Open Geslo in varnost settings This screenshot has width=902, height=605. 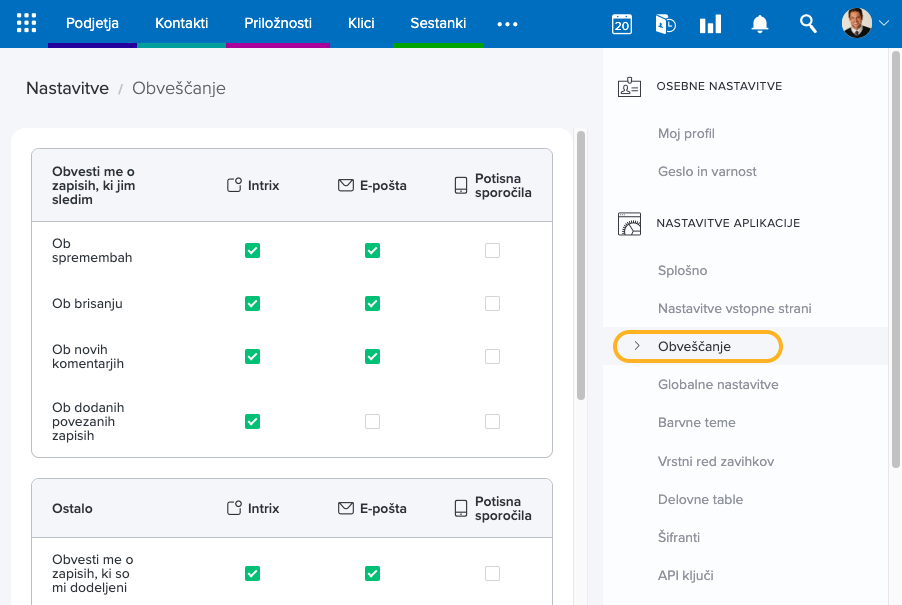tap(707, 171)
